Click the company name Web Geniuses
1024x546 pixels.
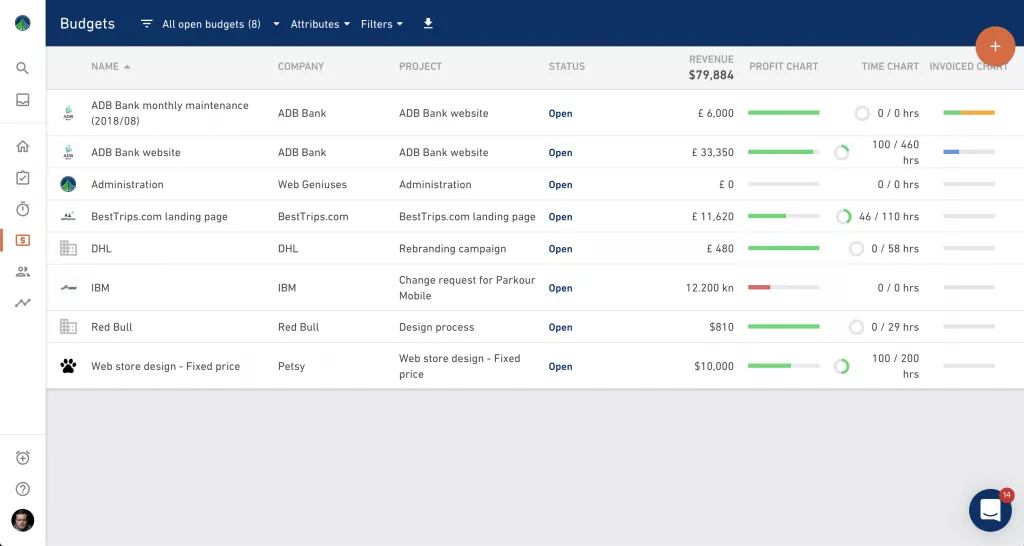click(x=312, y=184)
